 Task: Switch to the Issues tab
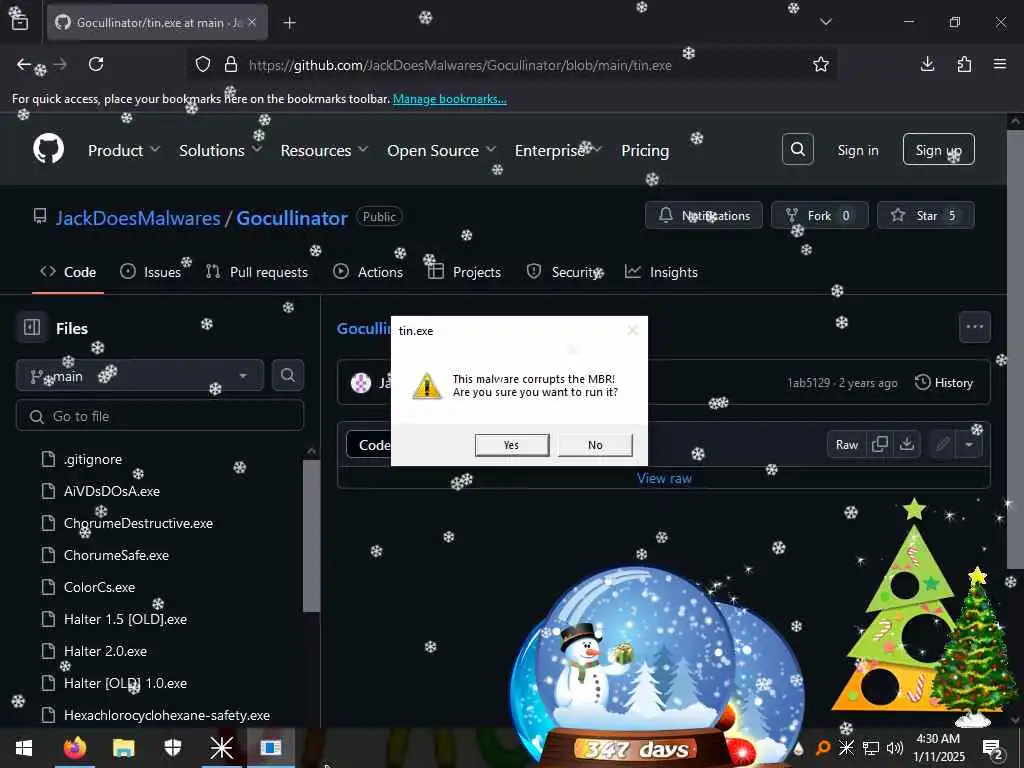coord(151,272)
